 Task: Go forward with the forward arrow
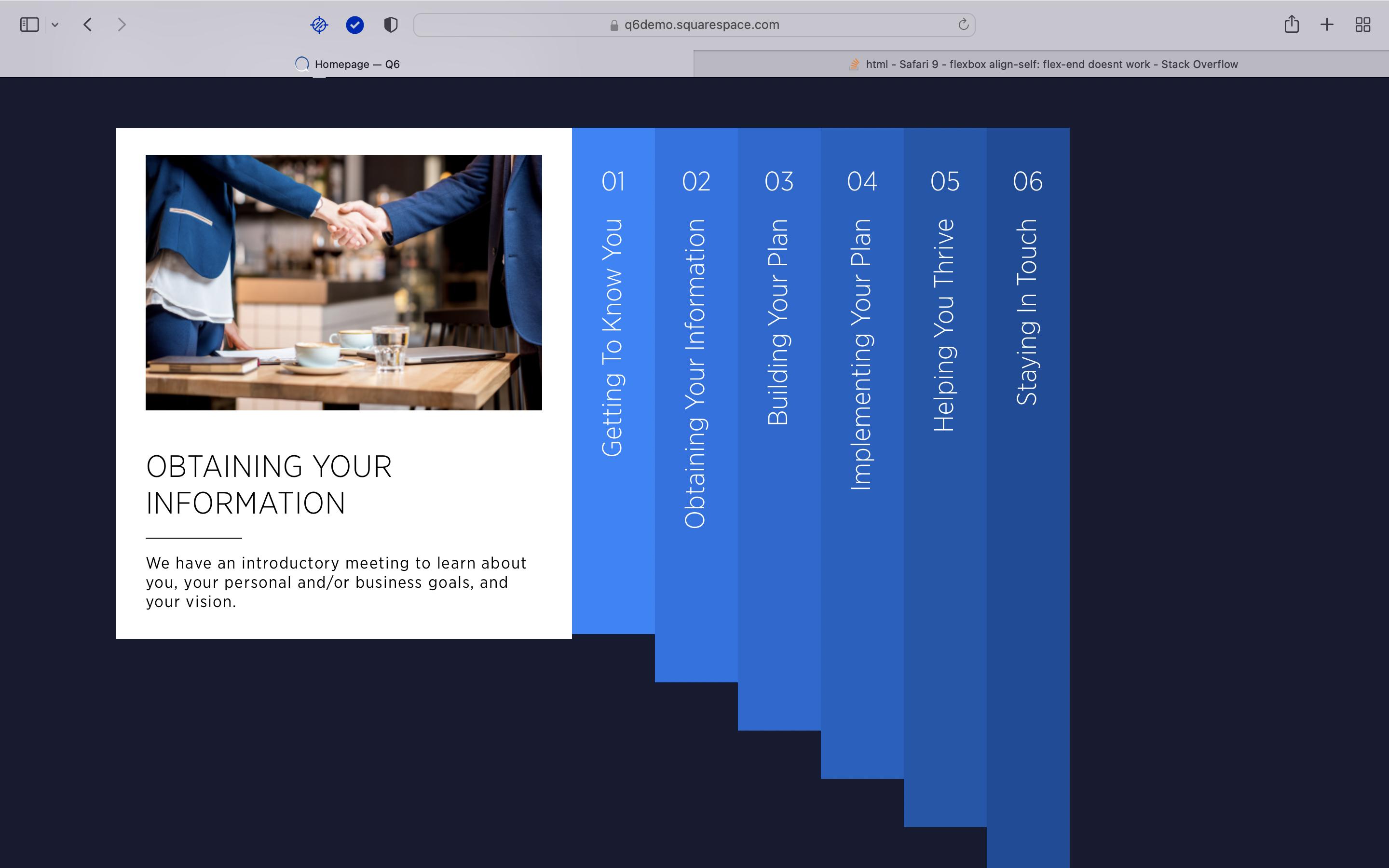[x=121, y=25]
